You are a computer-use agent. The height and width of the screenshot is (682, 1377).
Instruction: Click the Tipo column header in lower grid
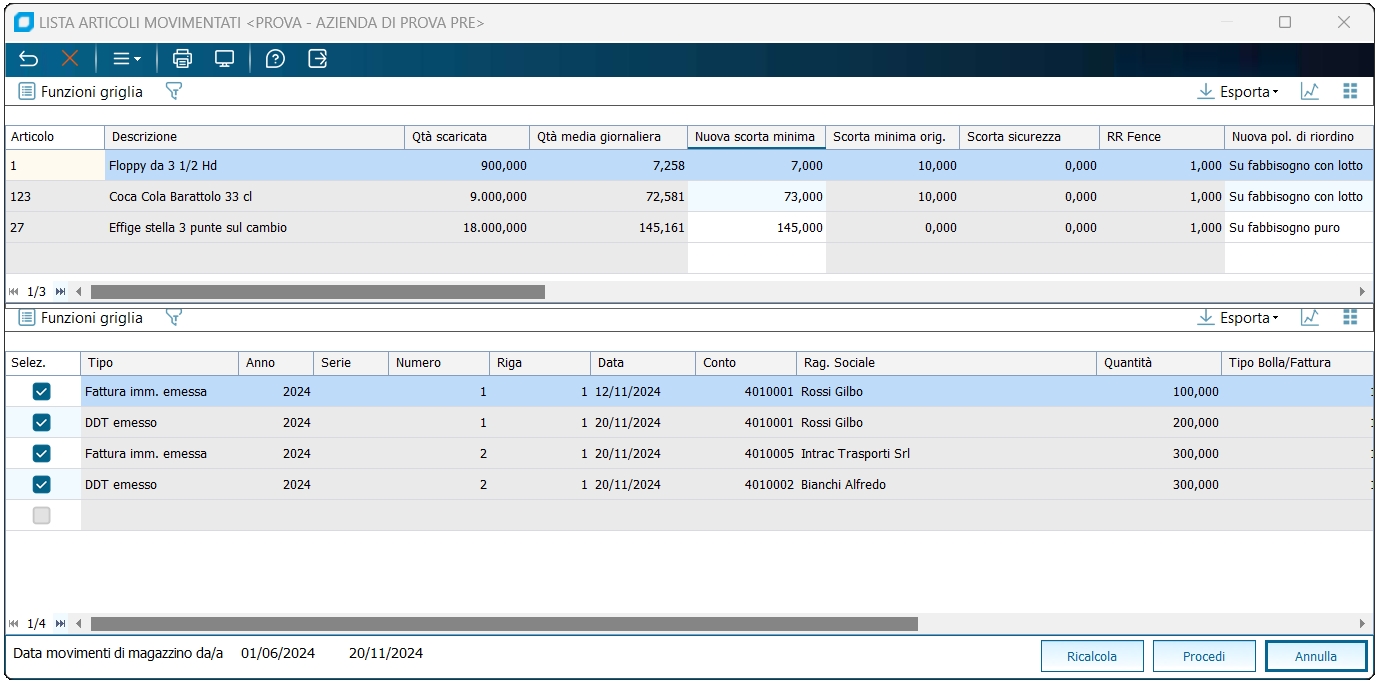coord(160,363)
